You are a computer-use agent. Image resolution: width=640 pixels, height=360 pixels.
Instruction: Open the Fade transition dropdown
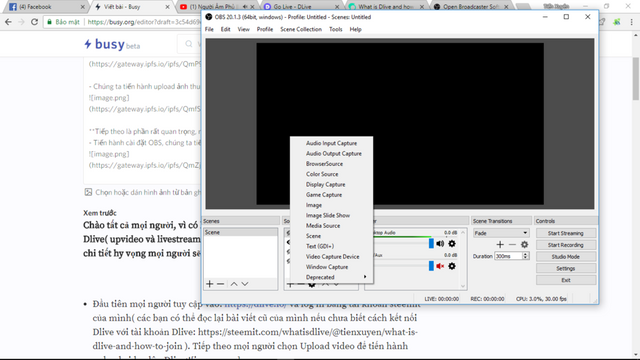coord(501,233)
